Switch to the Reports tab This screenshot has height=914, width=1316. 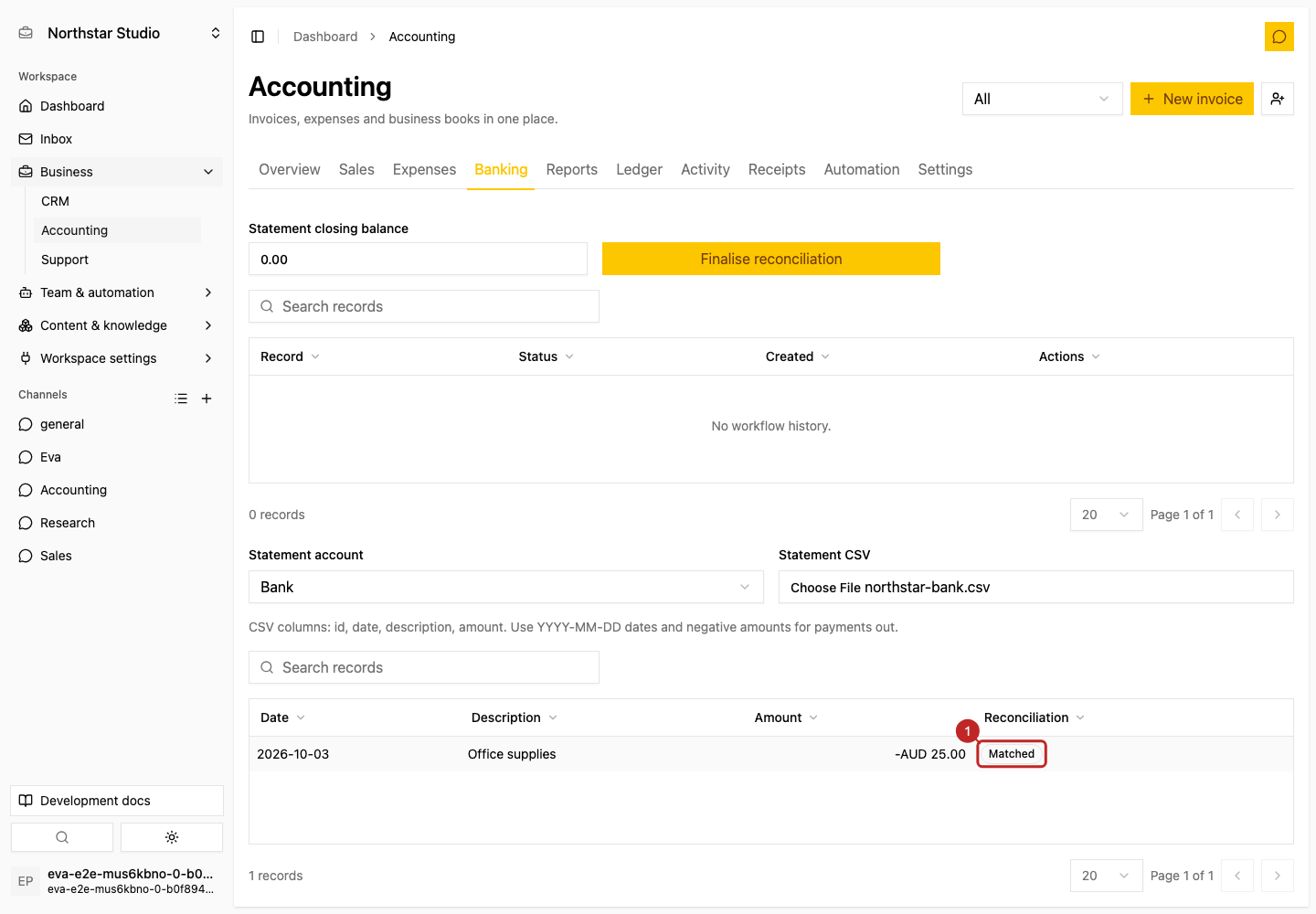click(x=572, y=169)
